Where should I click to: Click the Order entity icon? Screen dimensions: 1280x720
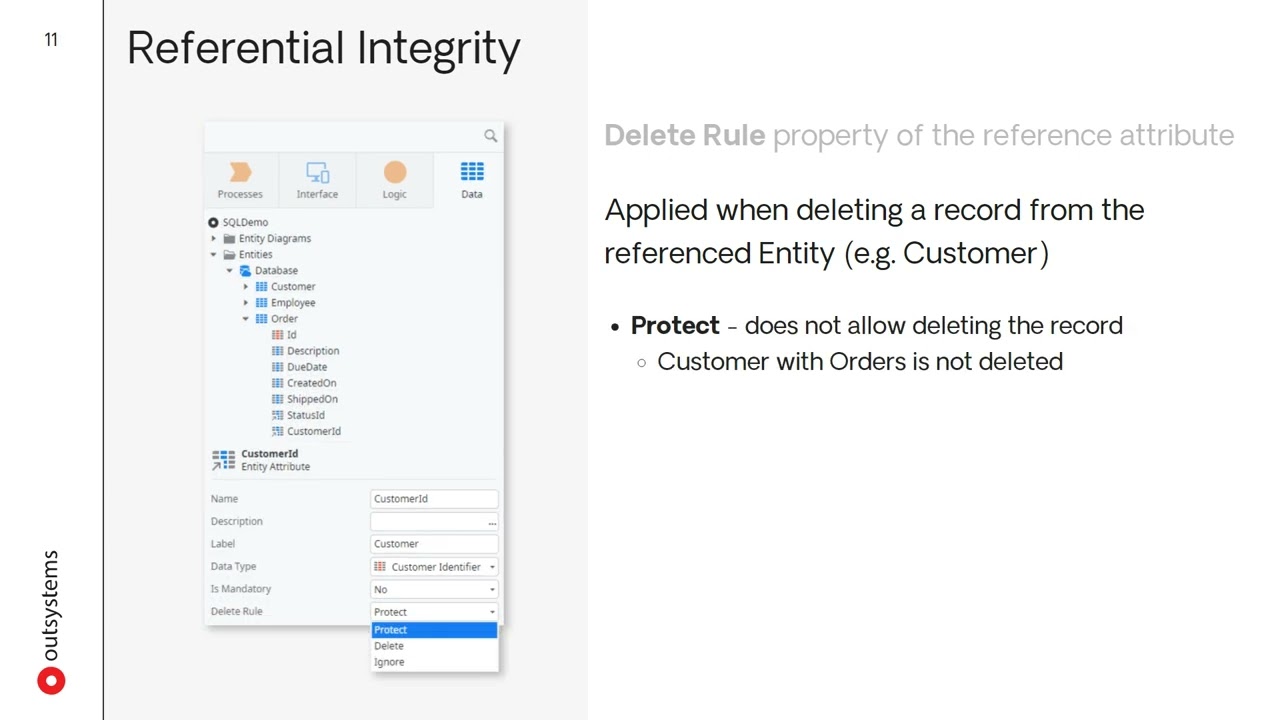click(x=261, y=318)
